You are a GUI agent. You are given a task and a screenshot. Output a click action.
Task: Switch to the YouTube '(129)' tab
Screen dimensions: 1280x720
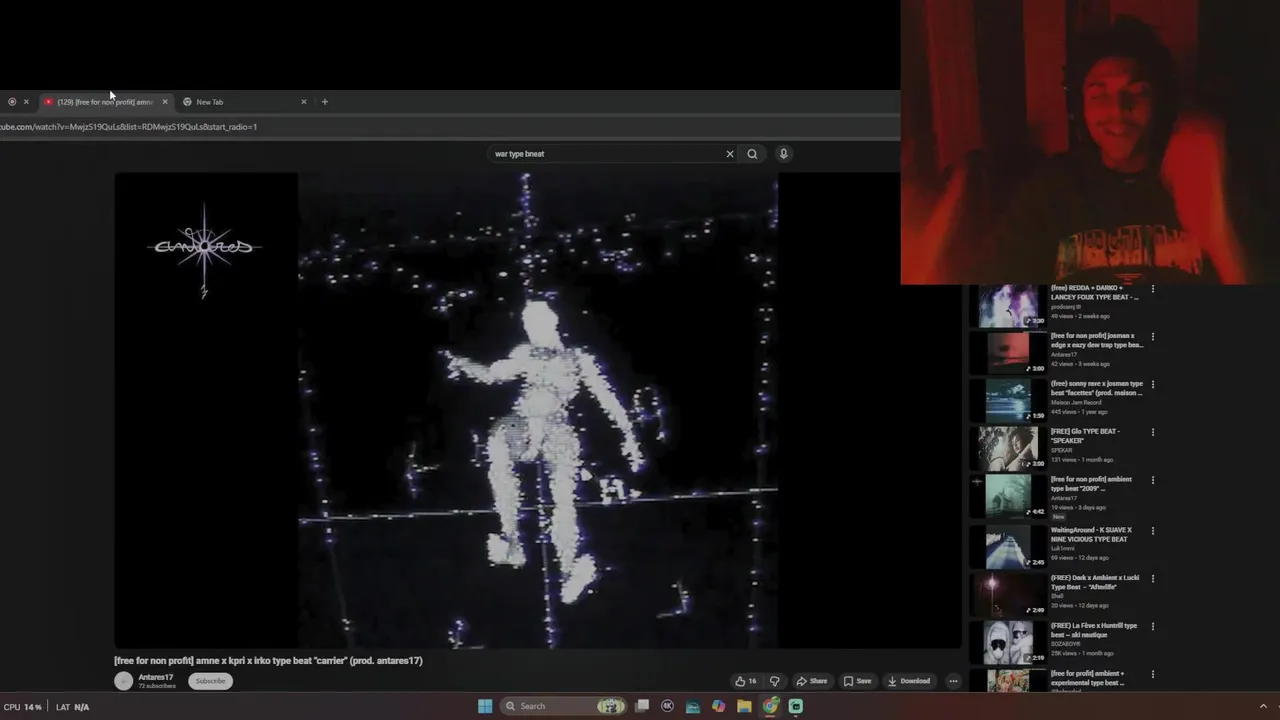pos(106,102)
